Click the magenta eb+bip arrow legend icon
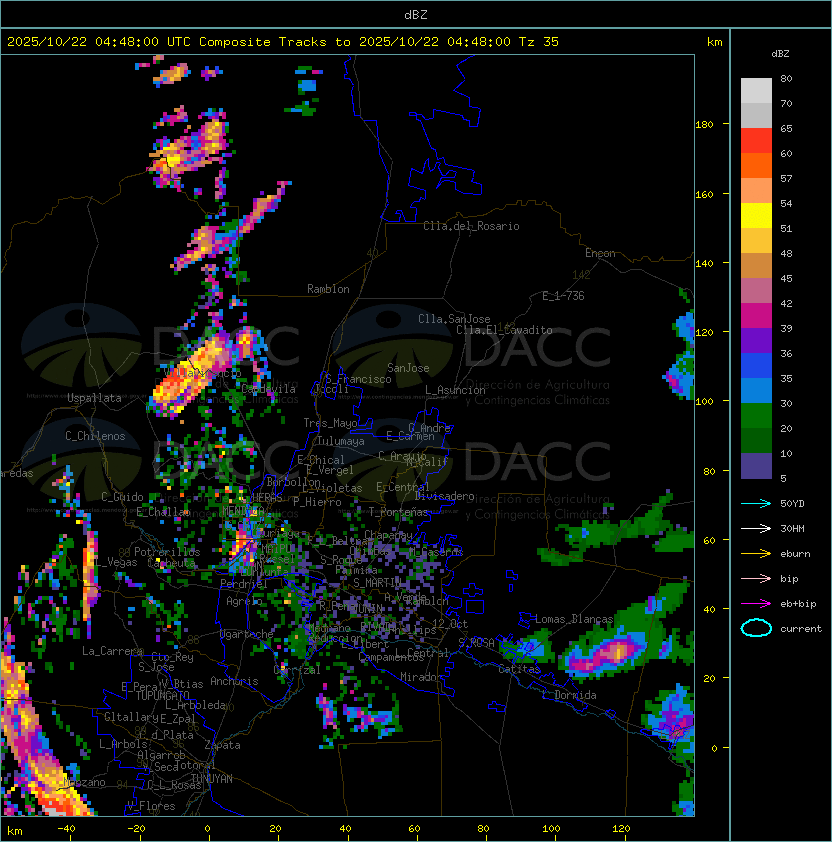This screenshot has height=842, width=832. point(756,604)
